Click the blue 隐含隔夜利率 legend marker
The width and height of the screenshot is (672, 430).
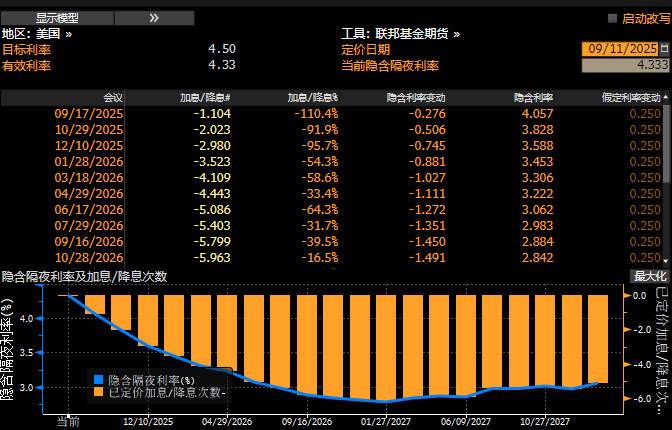tap(97, 380)
